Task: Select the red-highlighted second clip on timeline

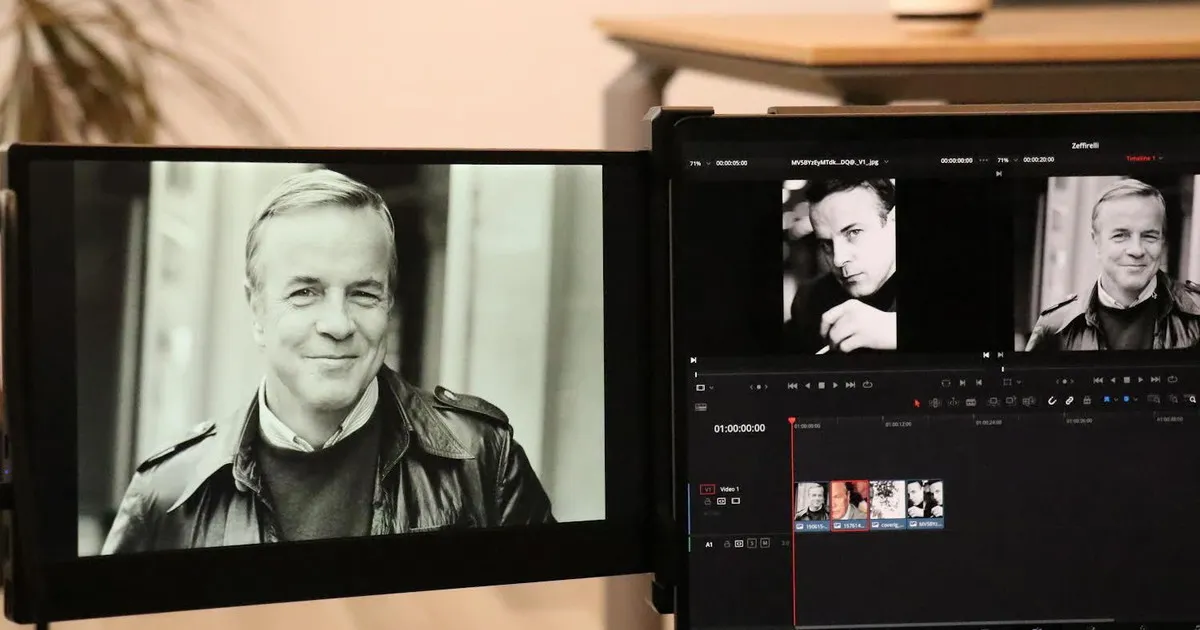Action: pyautogui.click(x=850, y=503)
